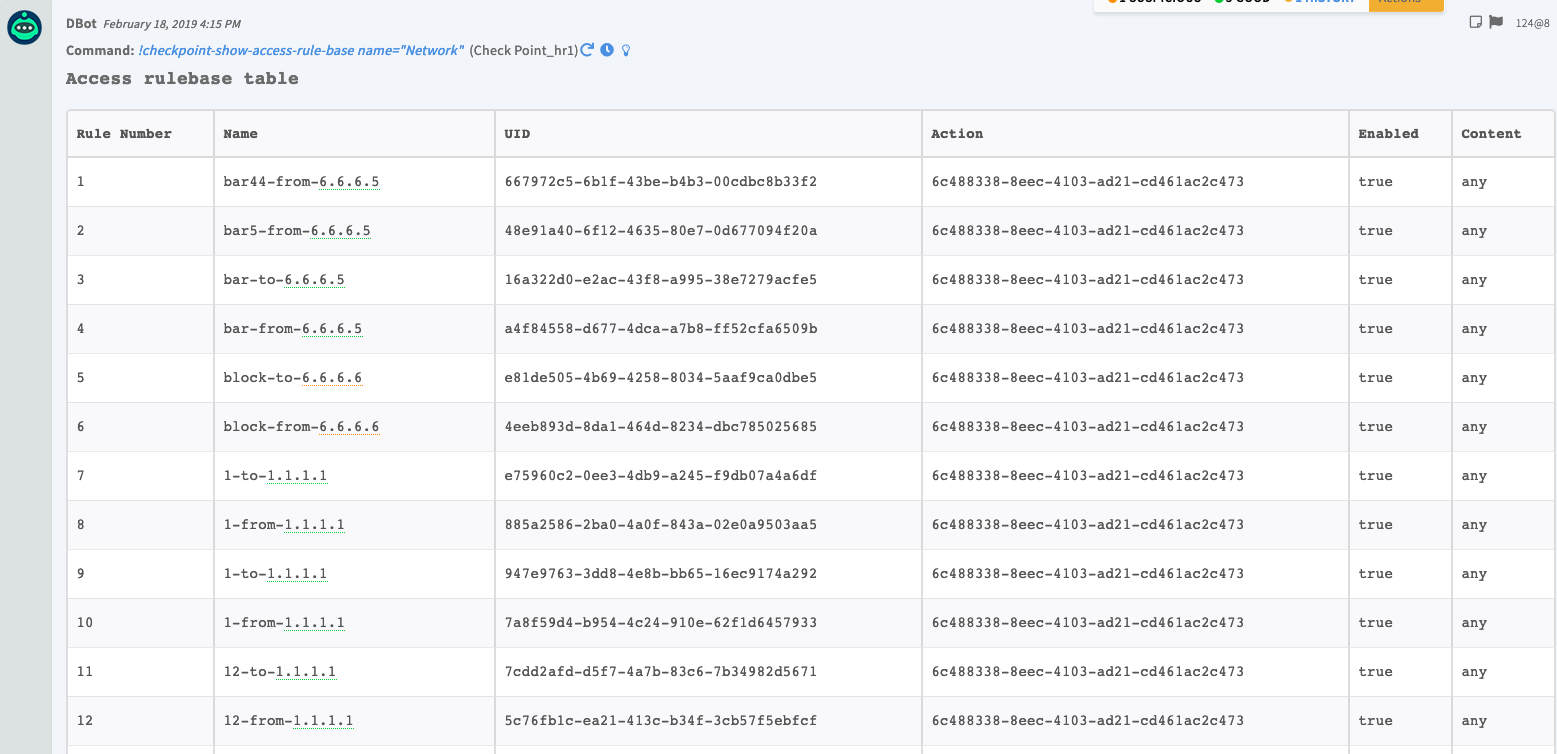Select the Content column header
Screen dimensions: 1557x754
pyautogui.click(x=1491, y=134)
